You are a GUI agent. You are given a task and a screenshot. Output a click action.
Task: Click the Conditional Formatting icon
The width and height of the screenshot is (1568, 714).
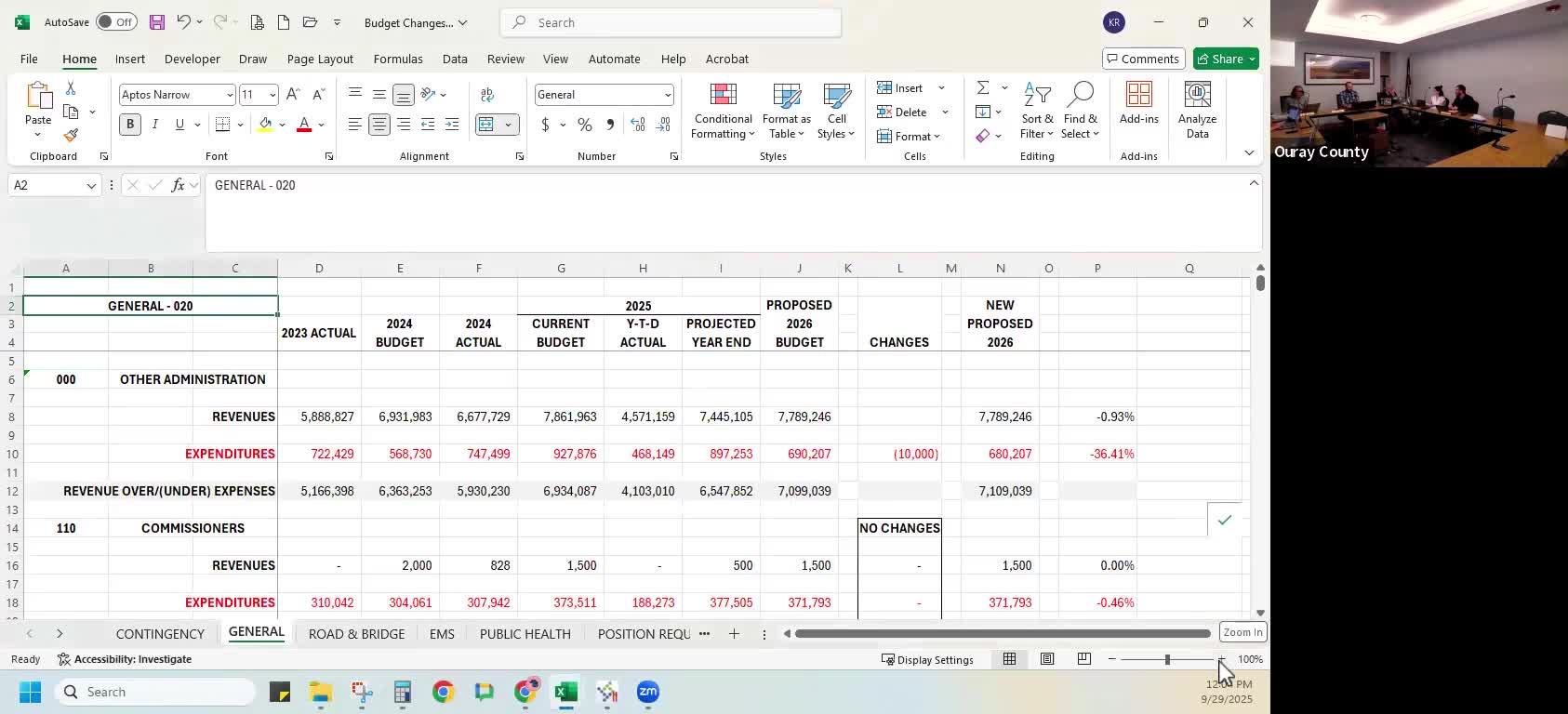[723, 111]
